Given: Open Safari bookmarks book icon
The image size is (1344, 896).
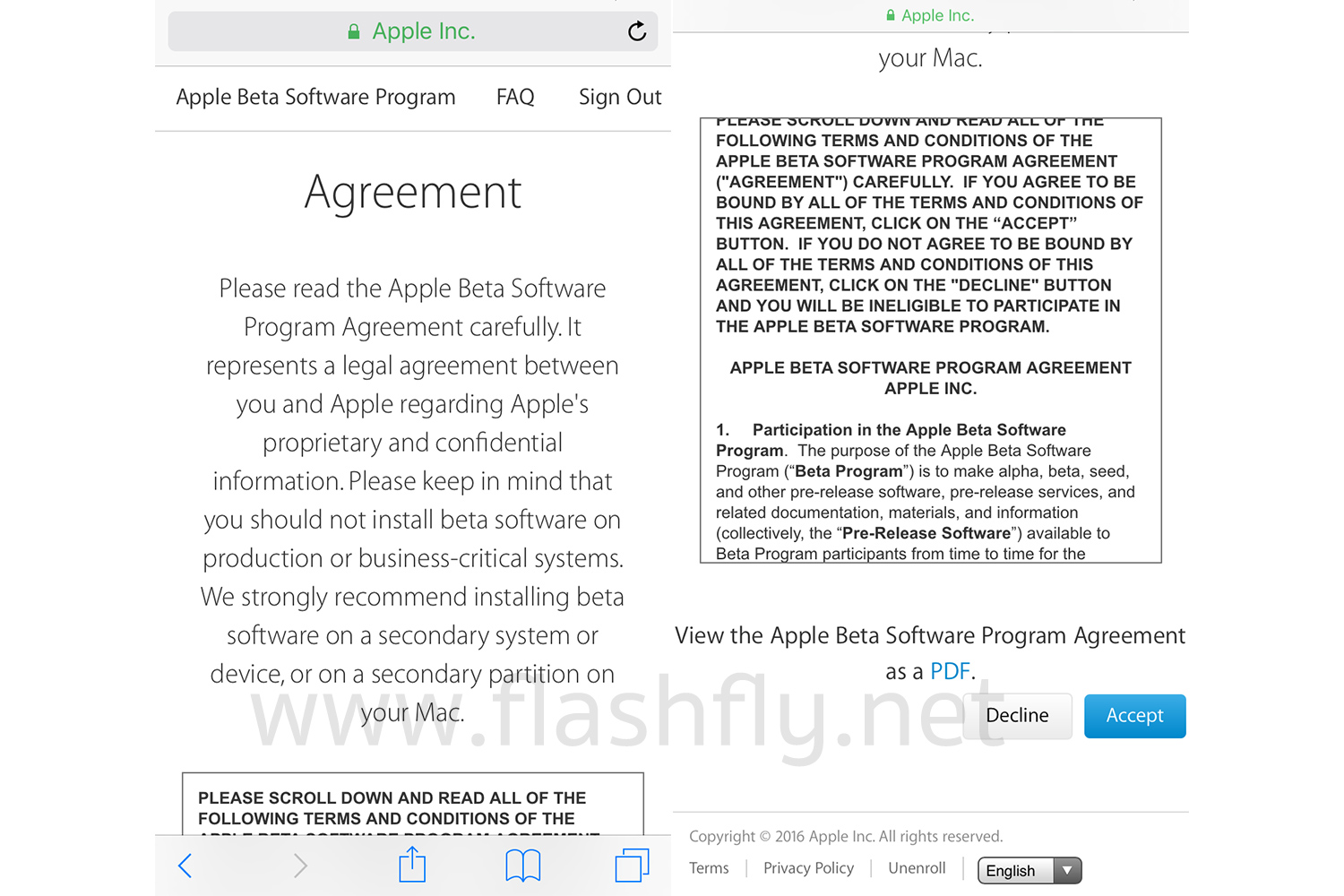Looking at the screenshot, I should pos(523,866).
